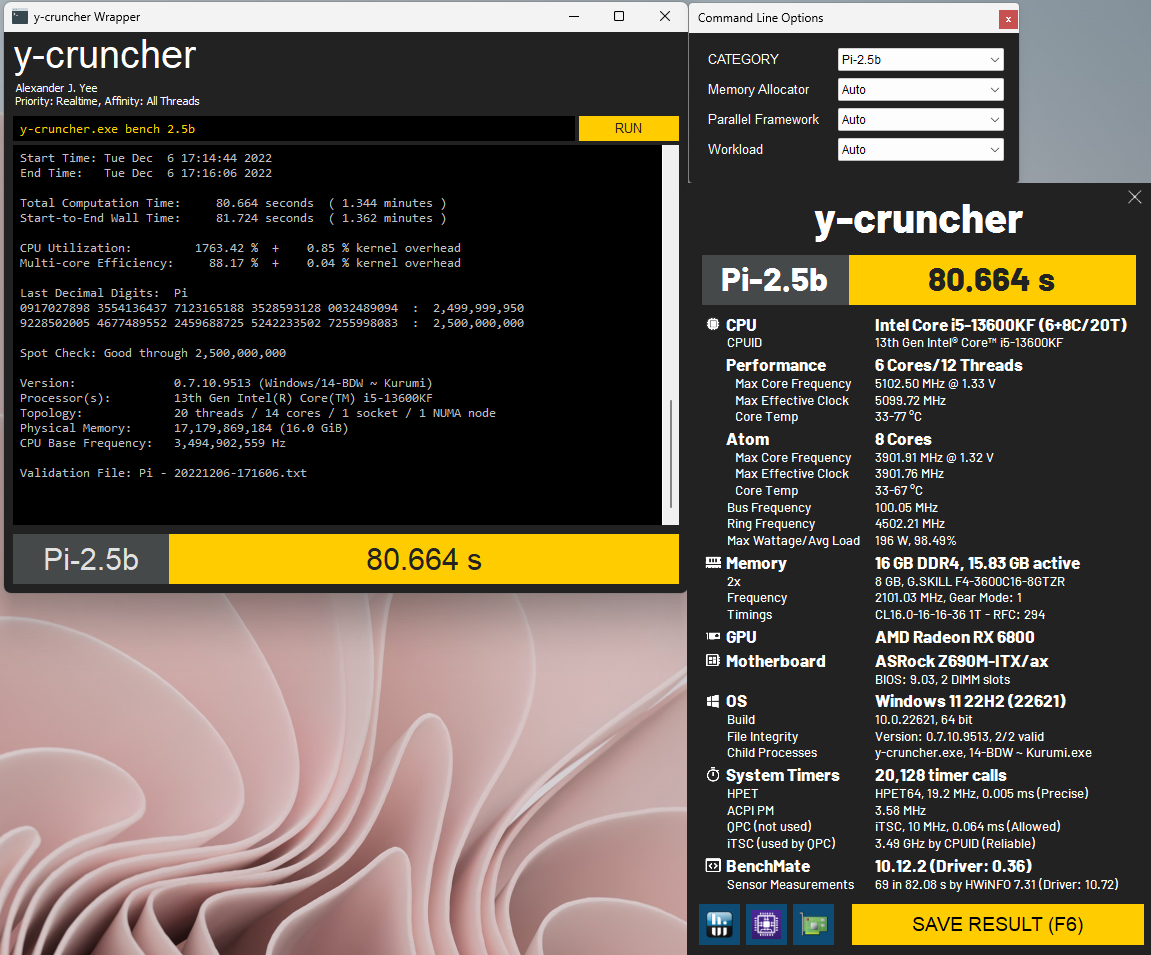Close the y-cruncher Wrapper window
Image resolution: width=1151 pixels, height=955 pixels.
pyautogui.click(x=665, y=16)
